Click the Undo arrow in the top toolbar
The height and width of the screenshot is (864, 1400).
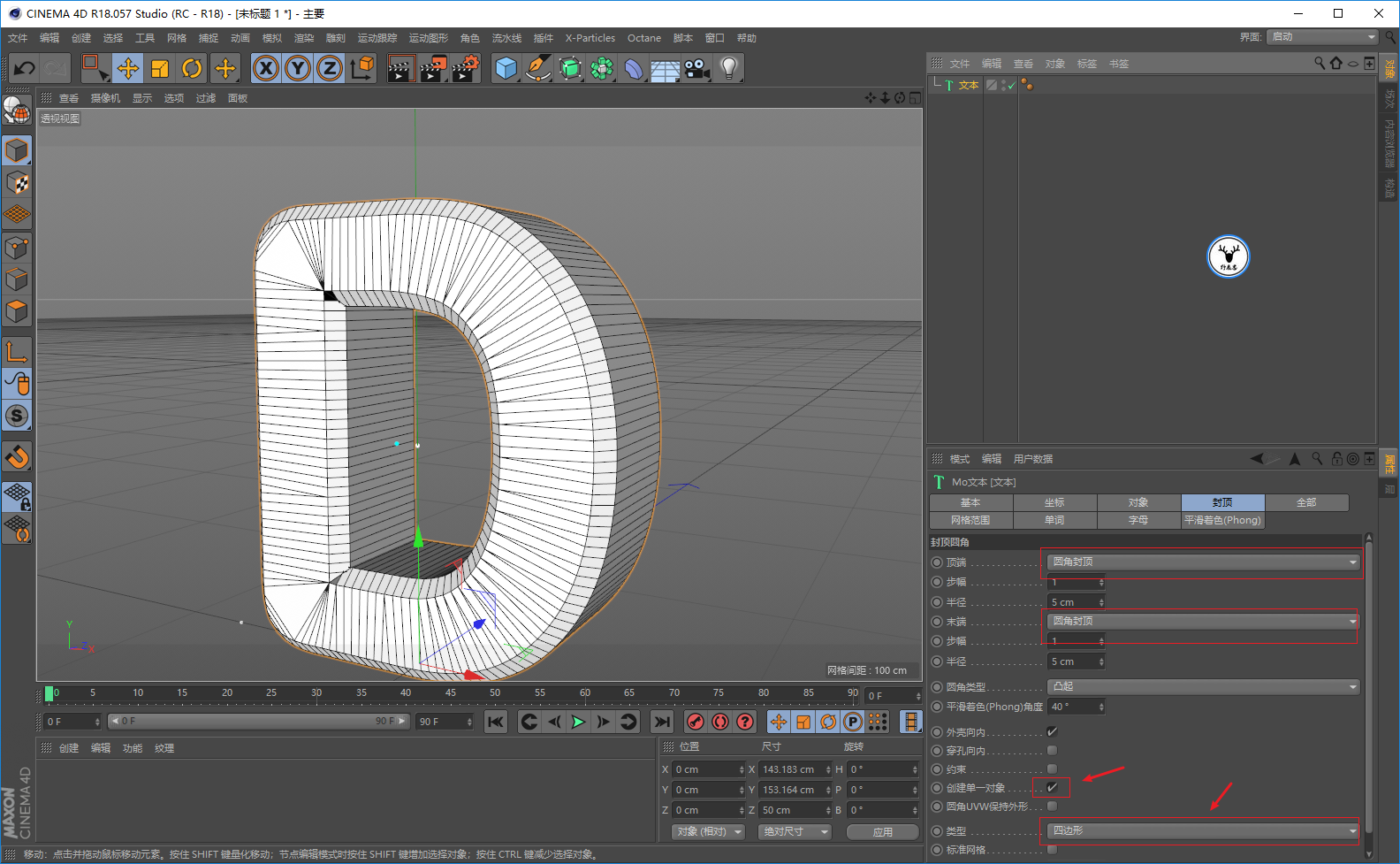tap(25, 68)
